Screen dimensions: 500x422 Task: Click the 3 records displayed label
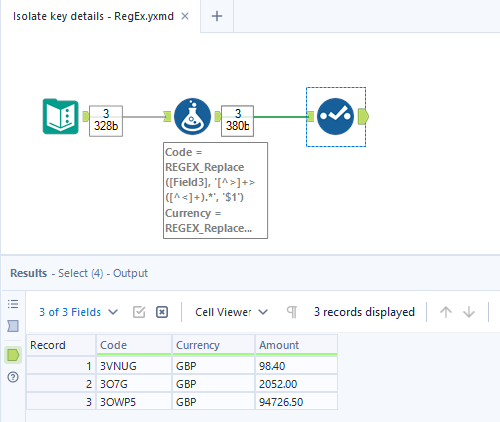(364, 312)
